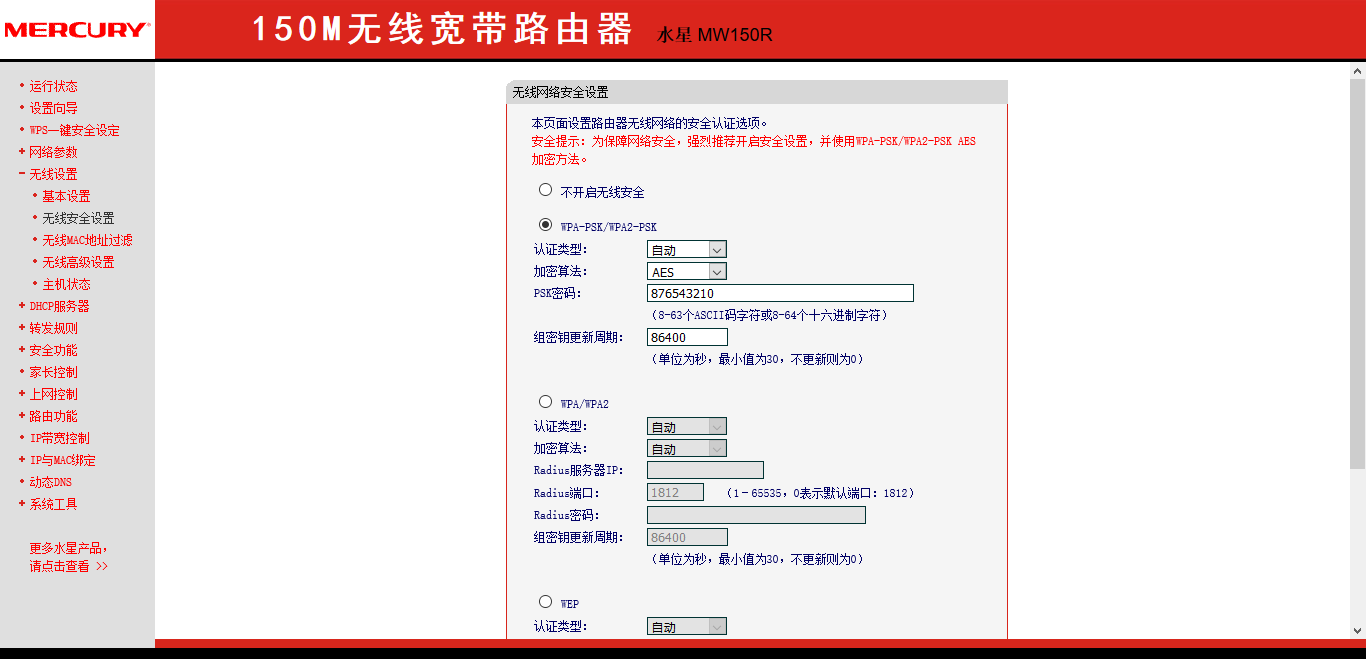Select WPA-PSK/WPA2-PSK radio button

pyautogui.click(x=545, y=225)
